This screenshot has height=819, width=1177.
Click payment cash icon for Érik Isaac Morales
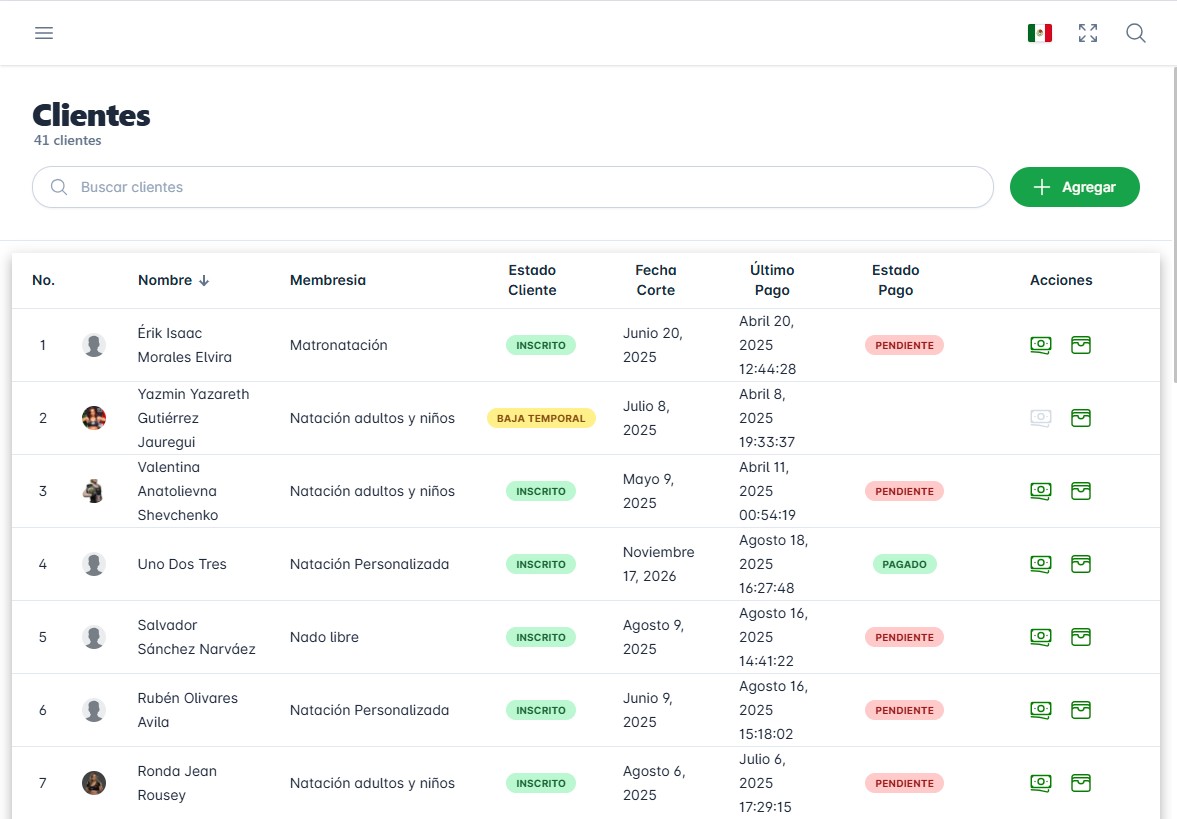click(1041, 345)
